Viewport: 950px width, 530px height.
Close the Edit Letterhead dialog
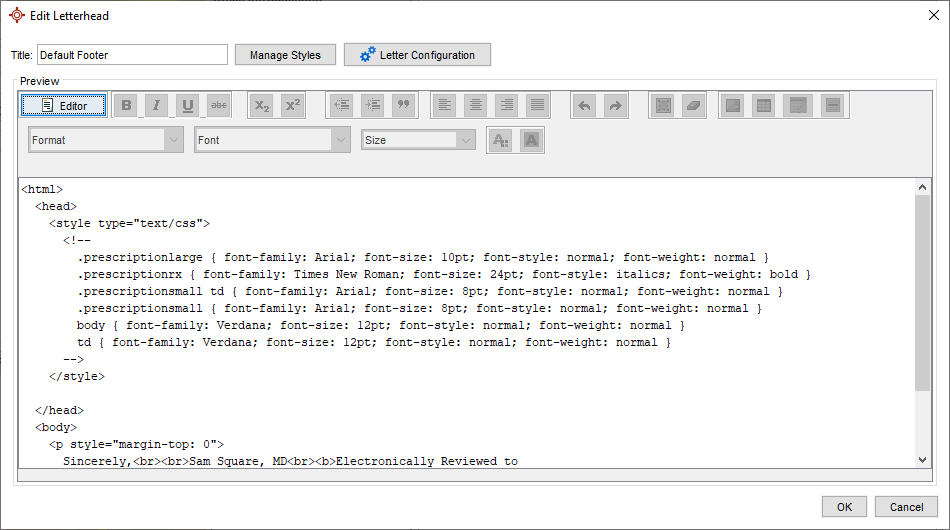934,15
